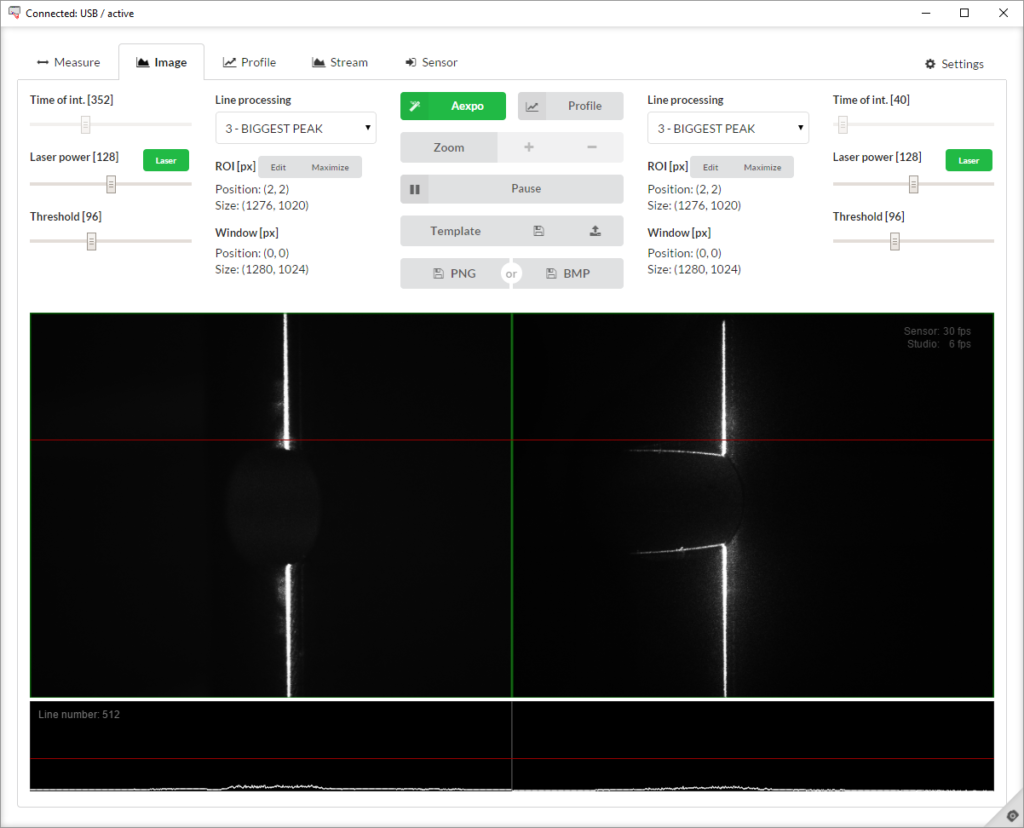This screenshot has height=828, width=1024.
Task: Open the Sensor tab
Action: 431,62
